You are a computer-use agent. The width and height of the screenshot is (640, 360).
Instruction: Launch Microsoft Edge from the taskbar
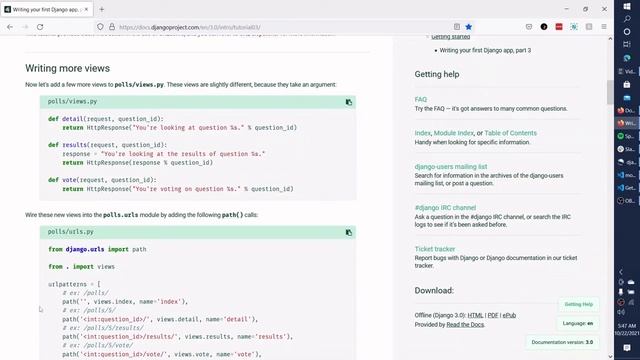pyautogui.click(x=627, y=58)
